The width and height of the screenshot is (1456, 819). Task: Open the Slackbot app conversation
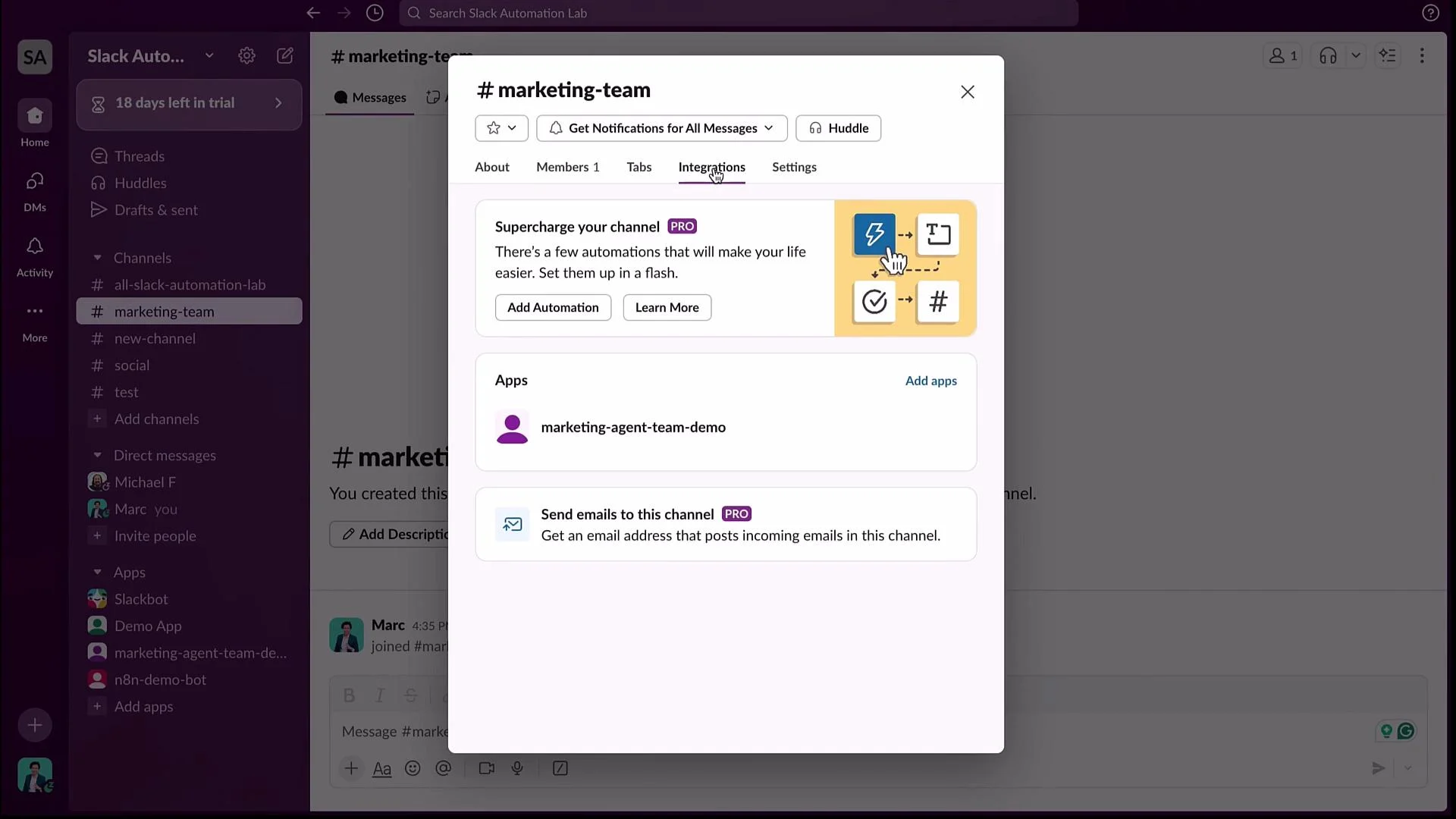(x=189, y=599)
